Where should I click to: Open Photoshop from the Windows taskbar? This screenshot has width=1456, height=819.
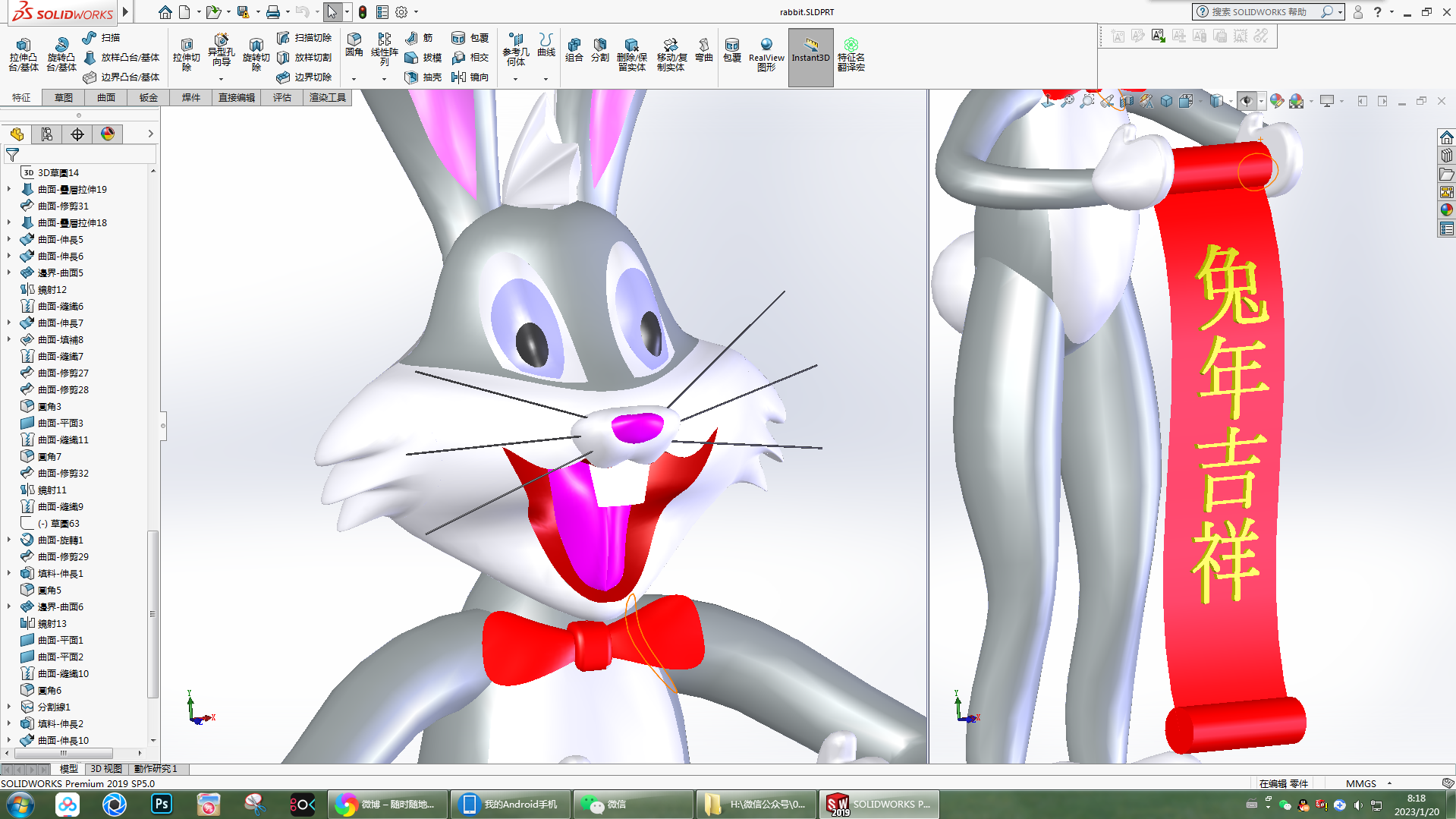pos(162,805)
